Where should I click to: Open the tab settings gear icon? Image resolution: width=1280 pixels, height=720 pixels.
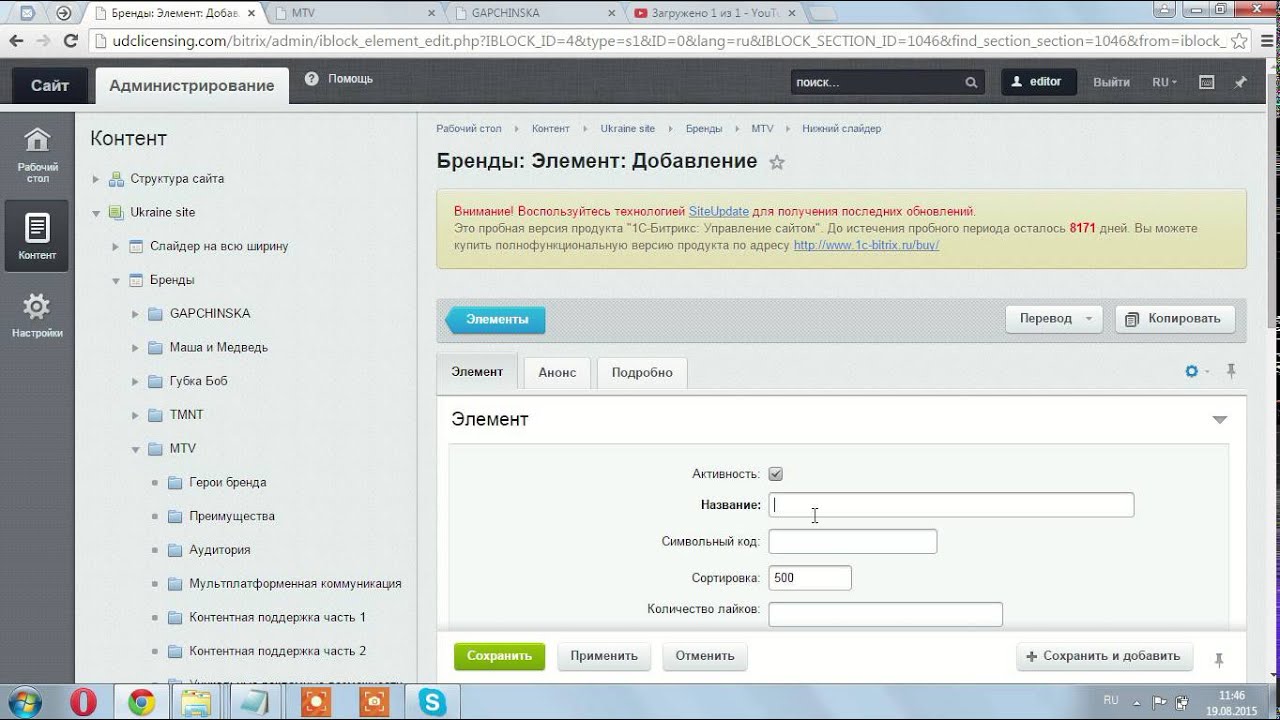coord(1191,371)
